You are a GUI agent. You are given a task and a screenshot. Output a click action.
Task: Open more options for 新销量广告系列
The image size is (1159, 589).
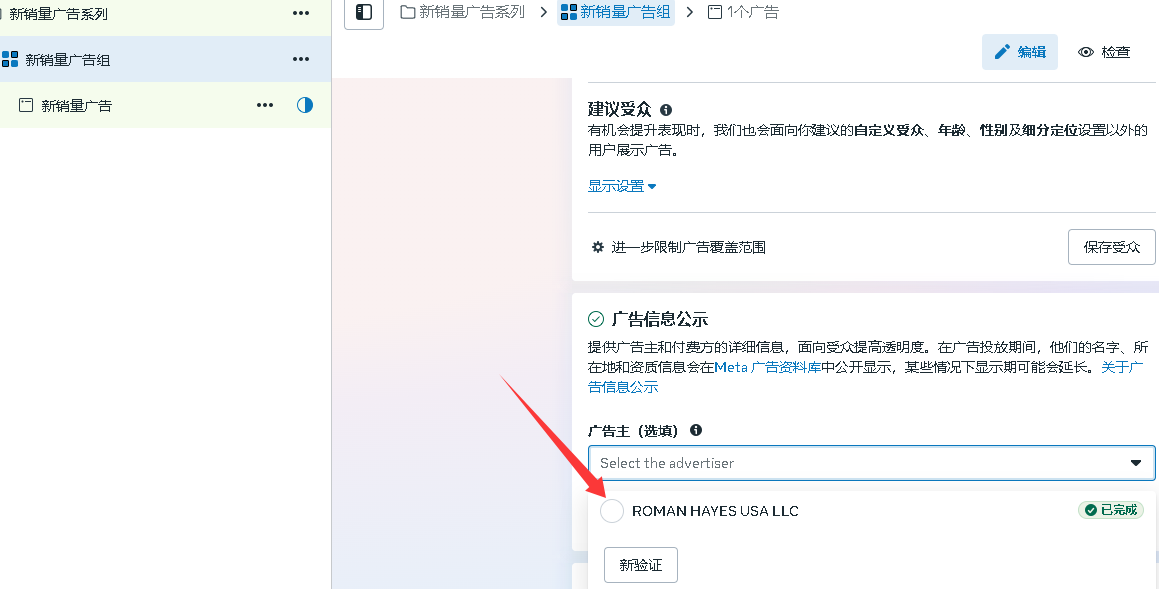tap(301, 13)
